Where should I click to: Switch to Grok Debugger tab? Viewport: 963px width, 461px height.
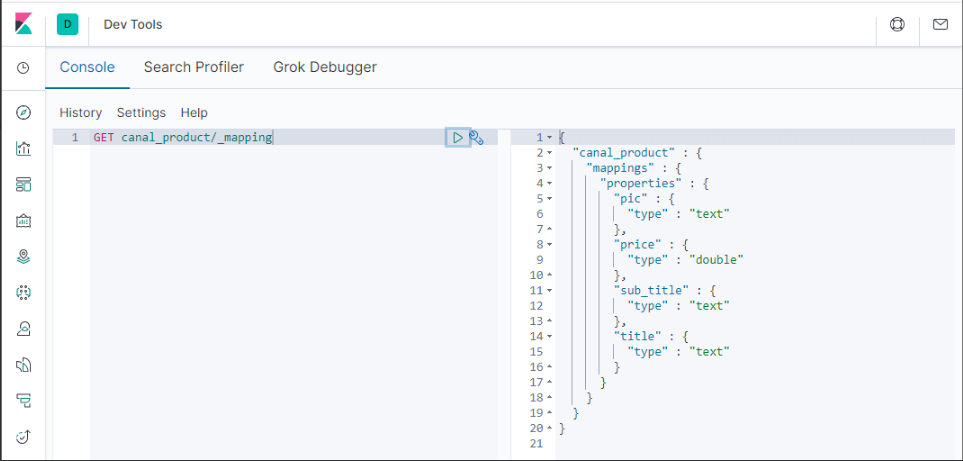coord(325,67)
